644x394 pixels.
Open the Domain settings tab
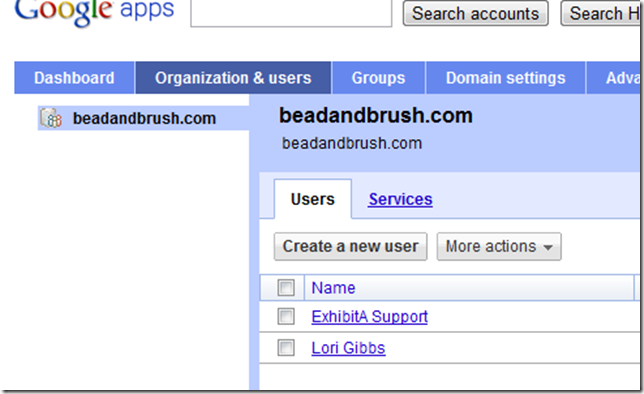click(506, 78)
